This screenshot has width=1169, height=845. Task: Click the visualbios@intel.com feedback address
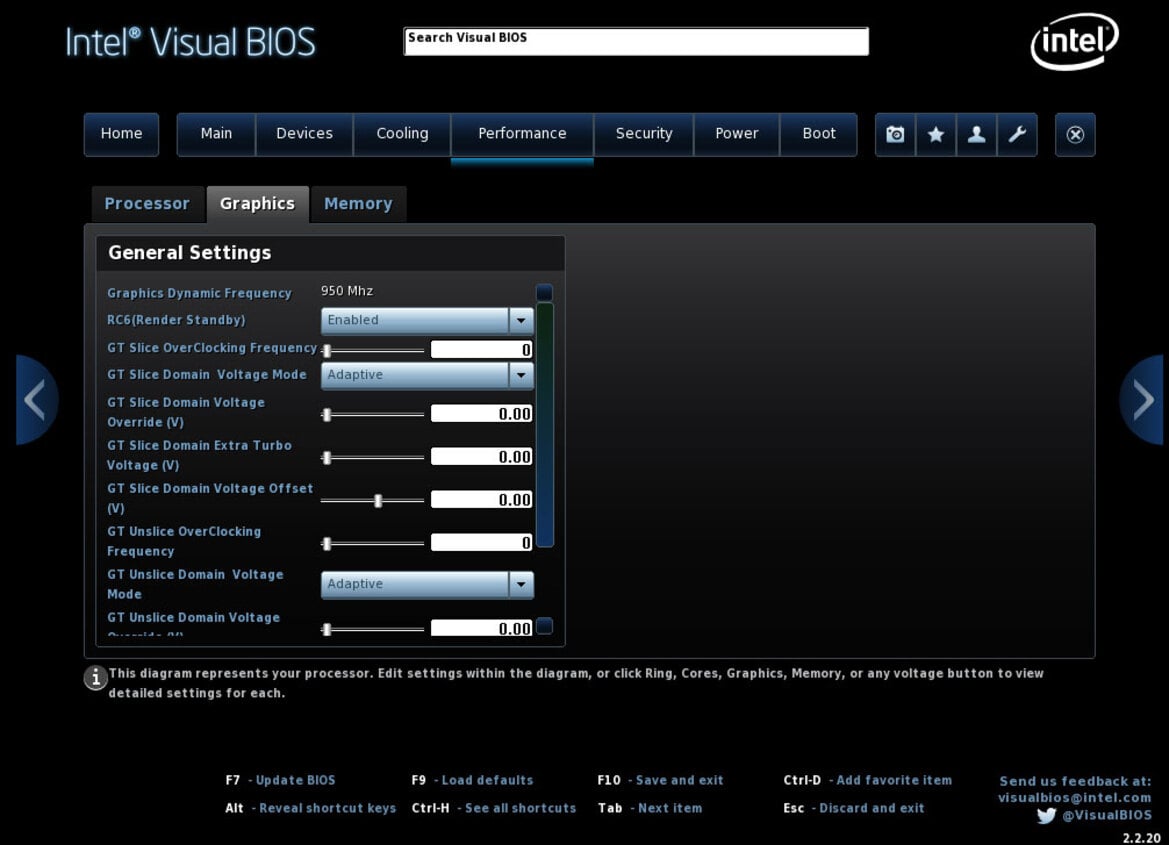pyautogui.click(x=1075, y=798)
